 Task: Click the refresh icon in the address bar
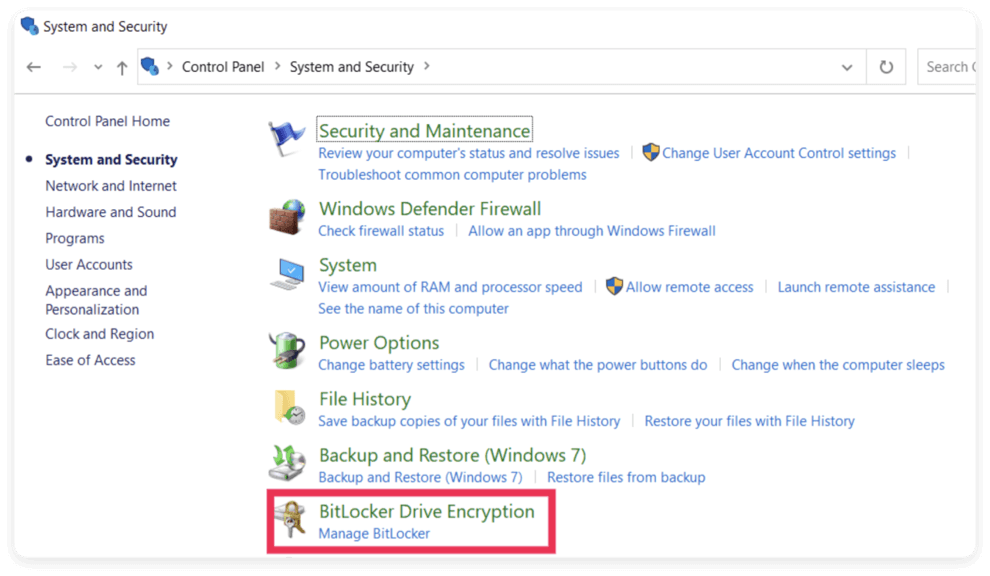click(887, 66)
